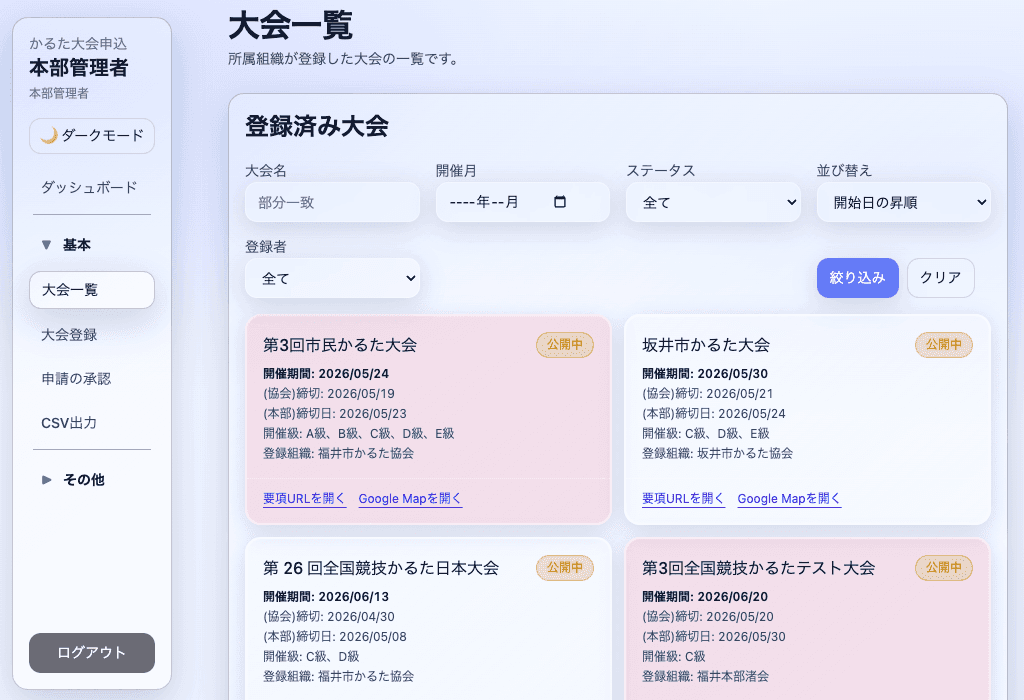
Task: Click the text 開催期間: 2026/05/24
Action: [x=326, y=374]
